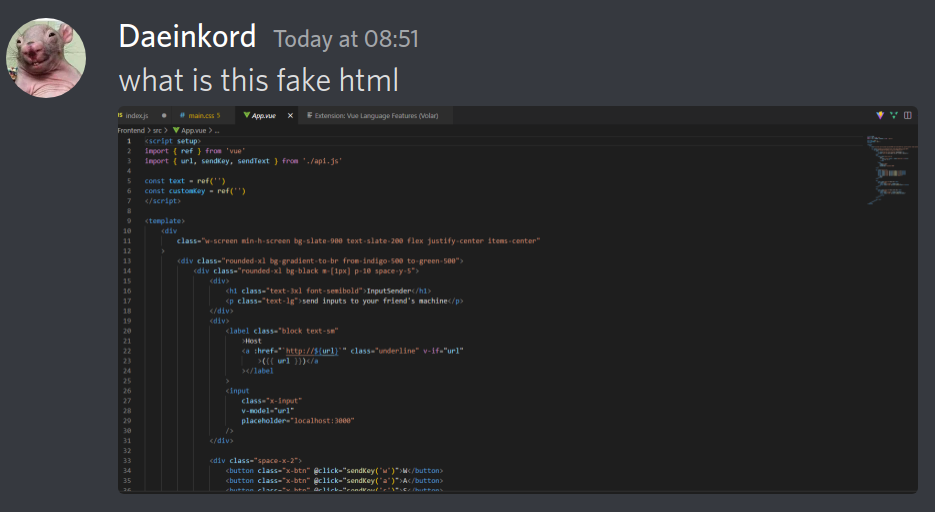The width and height of the screenshot is (935, 512).
Task: Click the '{{ url }}' interpolation line
Action: click(x=288, y=361)
